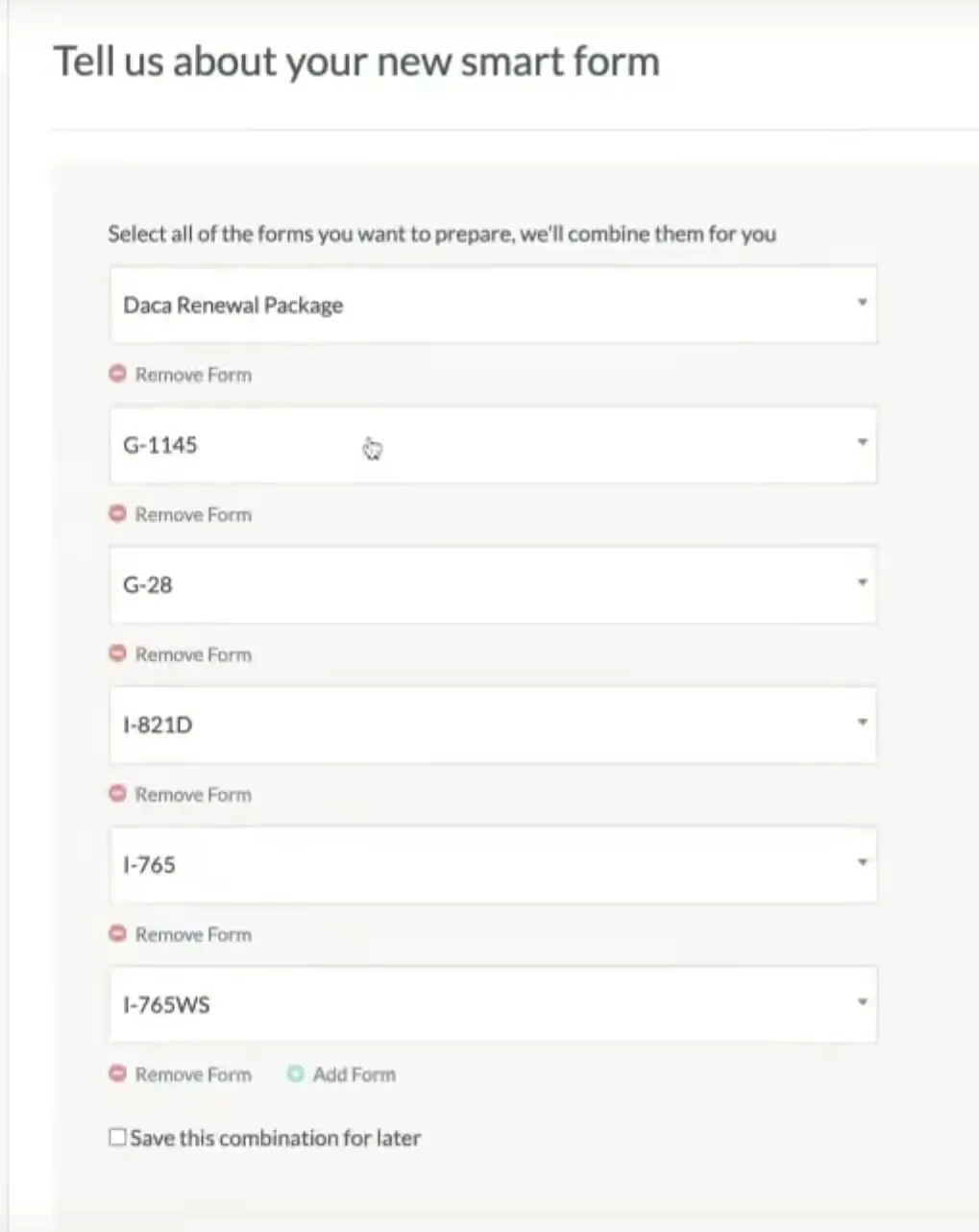
Task: Open the G-28 form dropdown
Action: pos(862,584)
